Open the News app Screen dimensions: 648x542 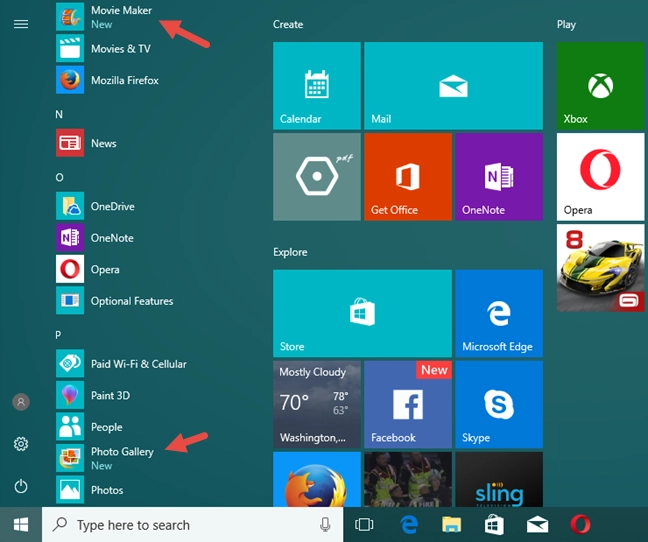(86, 143)
